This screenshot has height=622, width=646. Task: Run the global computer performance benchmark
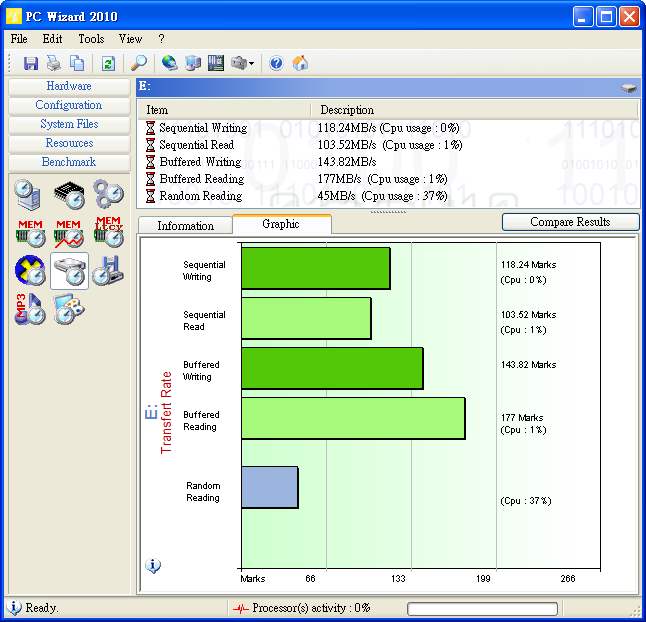tap(28, 194)
